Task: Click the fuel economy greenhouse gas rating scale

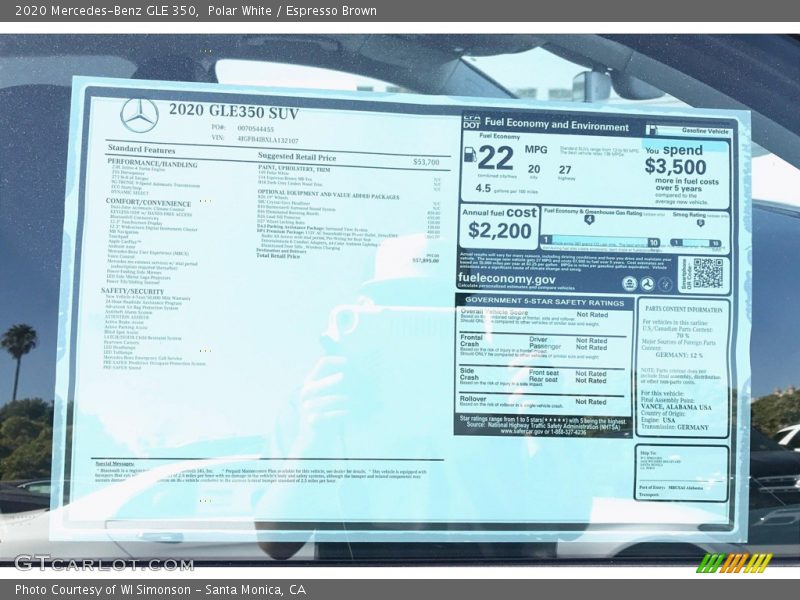Action: pos(601,241)
